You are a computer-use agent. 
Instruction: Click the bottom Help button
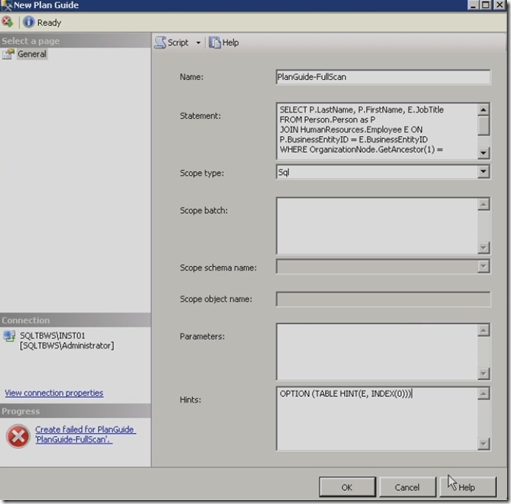click(x=467, y=487)
